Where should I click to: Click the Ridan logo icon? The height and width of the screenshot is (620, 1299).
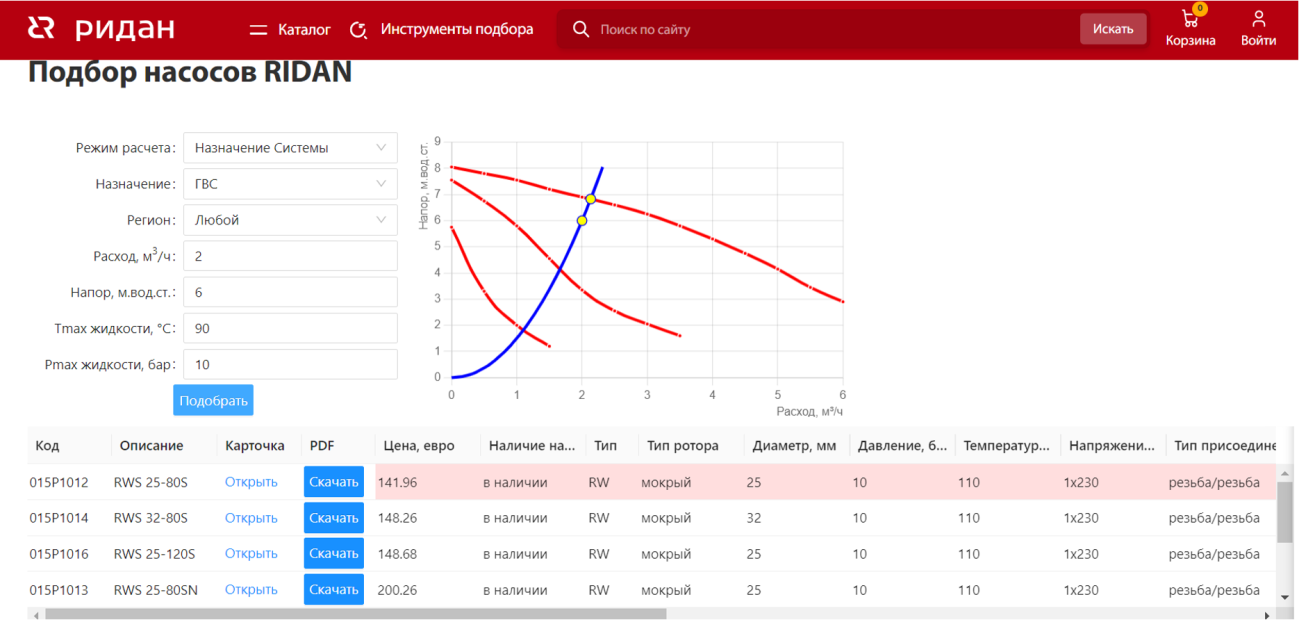click(x=41, y=28)
